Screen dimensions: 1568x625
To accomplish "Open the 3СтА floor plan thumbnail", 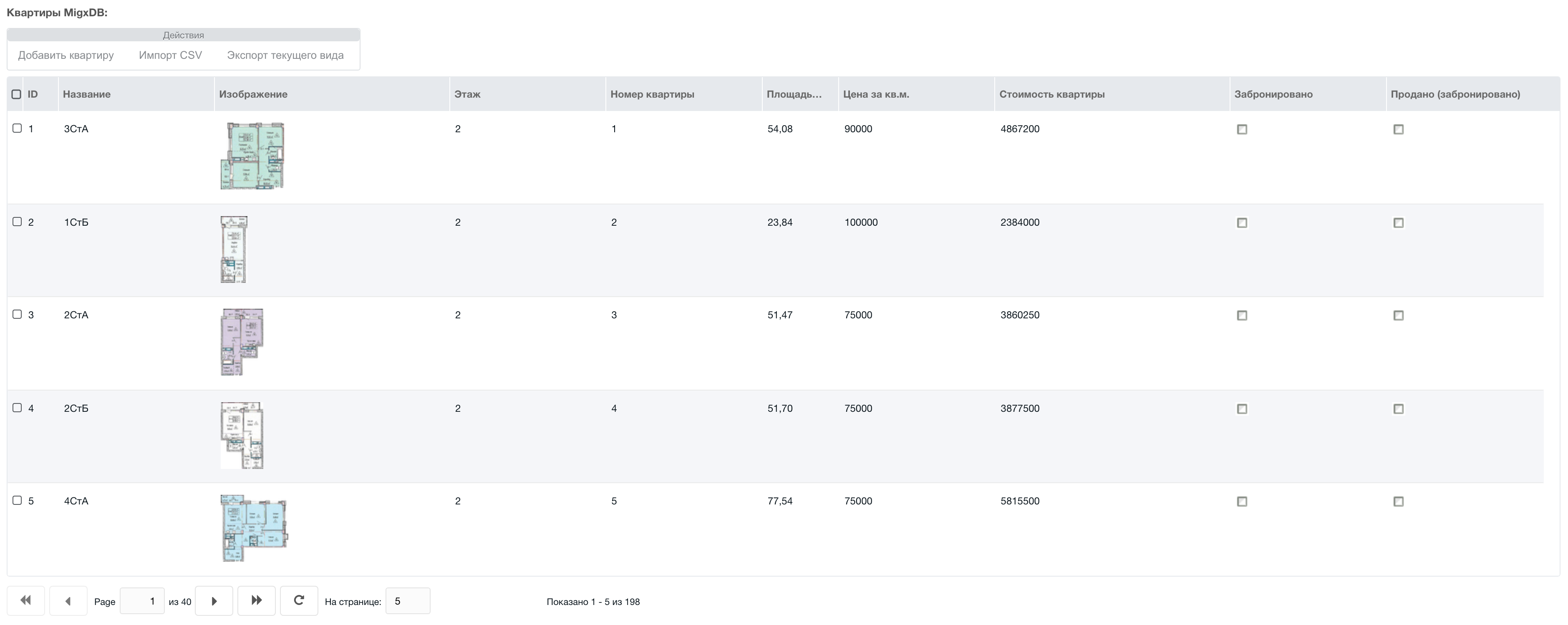I will pyautogui.click(x=252, y=156).
